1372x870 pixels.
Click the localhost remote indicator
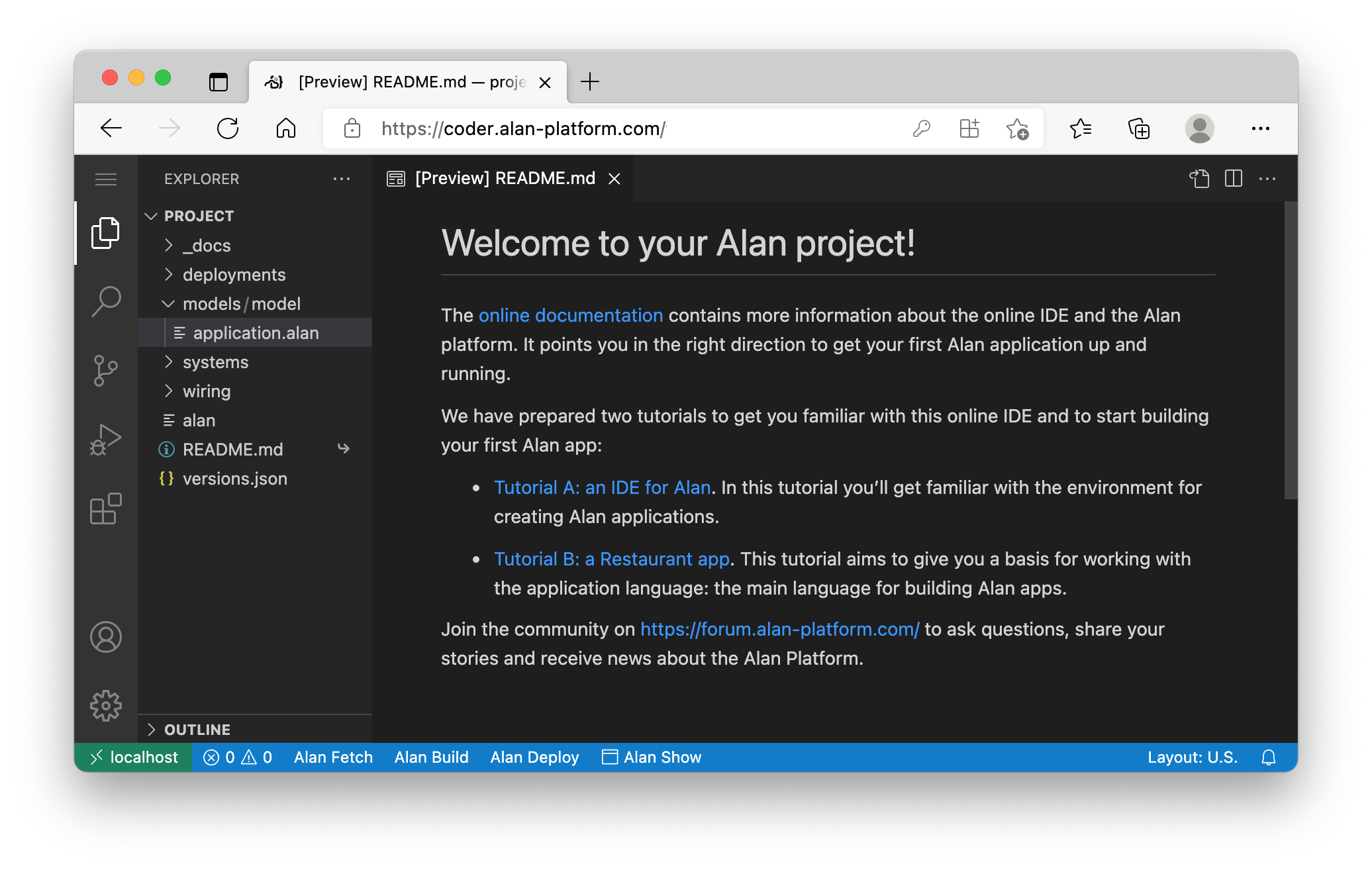click(x=134, y=757)
